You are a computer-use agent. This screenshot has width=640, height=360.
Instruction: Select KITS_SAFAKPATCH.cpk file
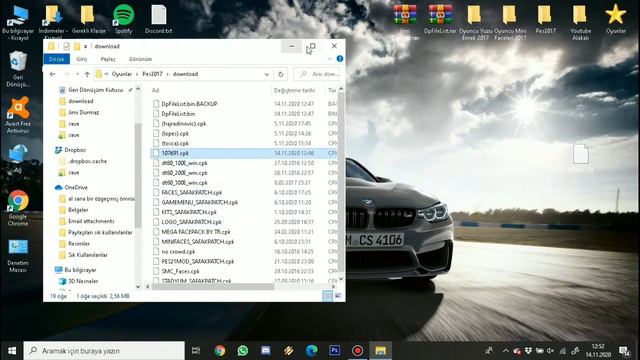[189, 212]
